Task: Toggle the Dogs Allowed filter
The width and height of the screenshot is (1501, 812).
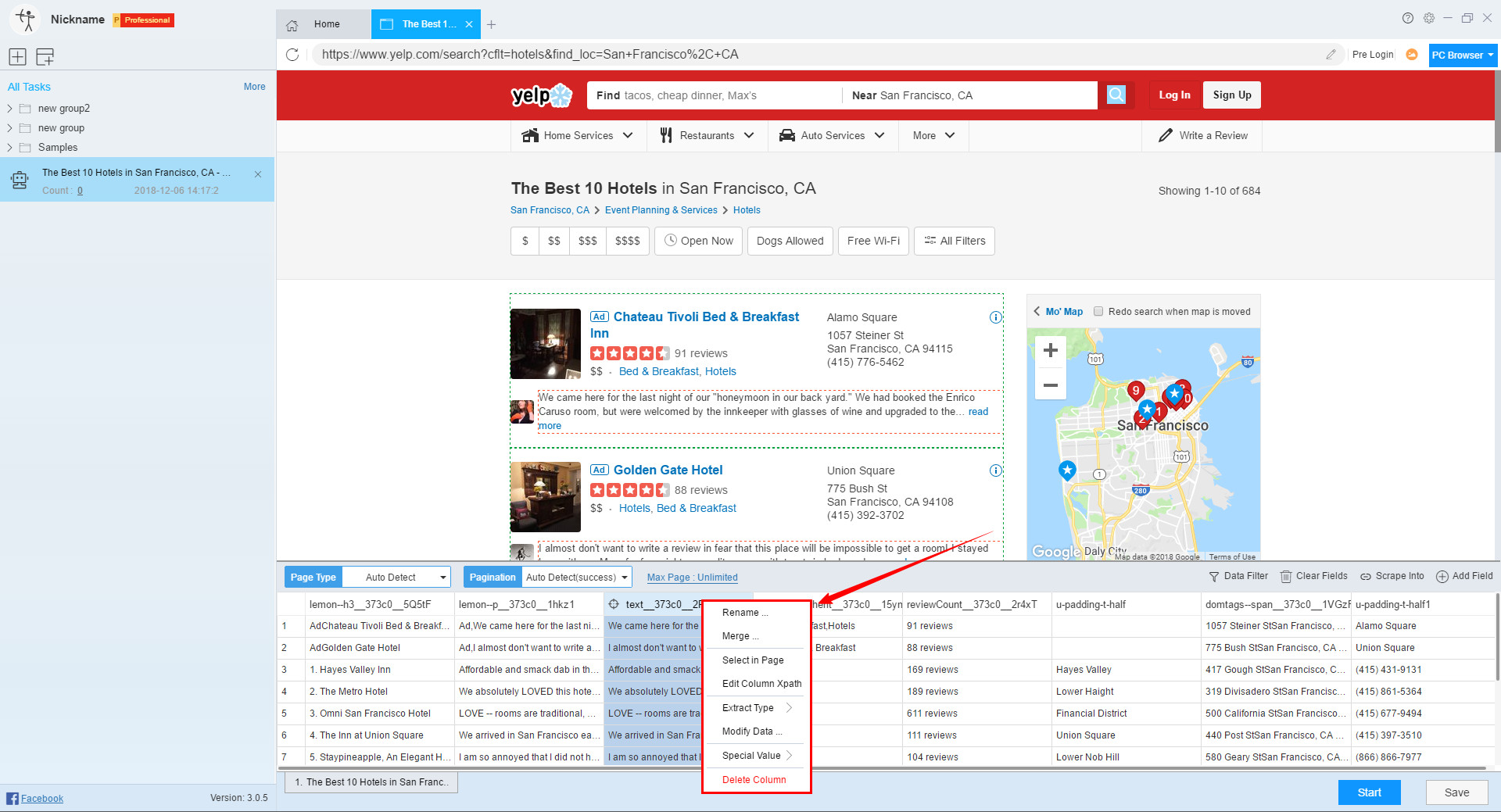Action: click(x=790, y=241)
